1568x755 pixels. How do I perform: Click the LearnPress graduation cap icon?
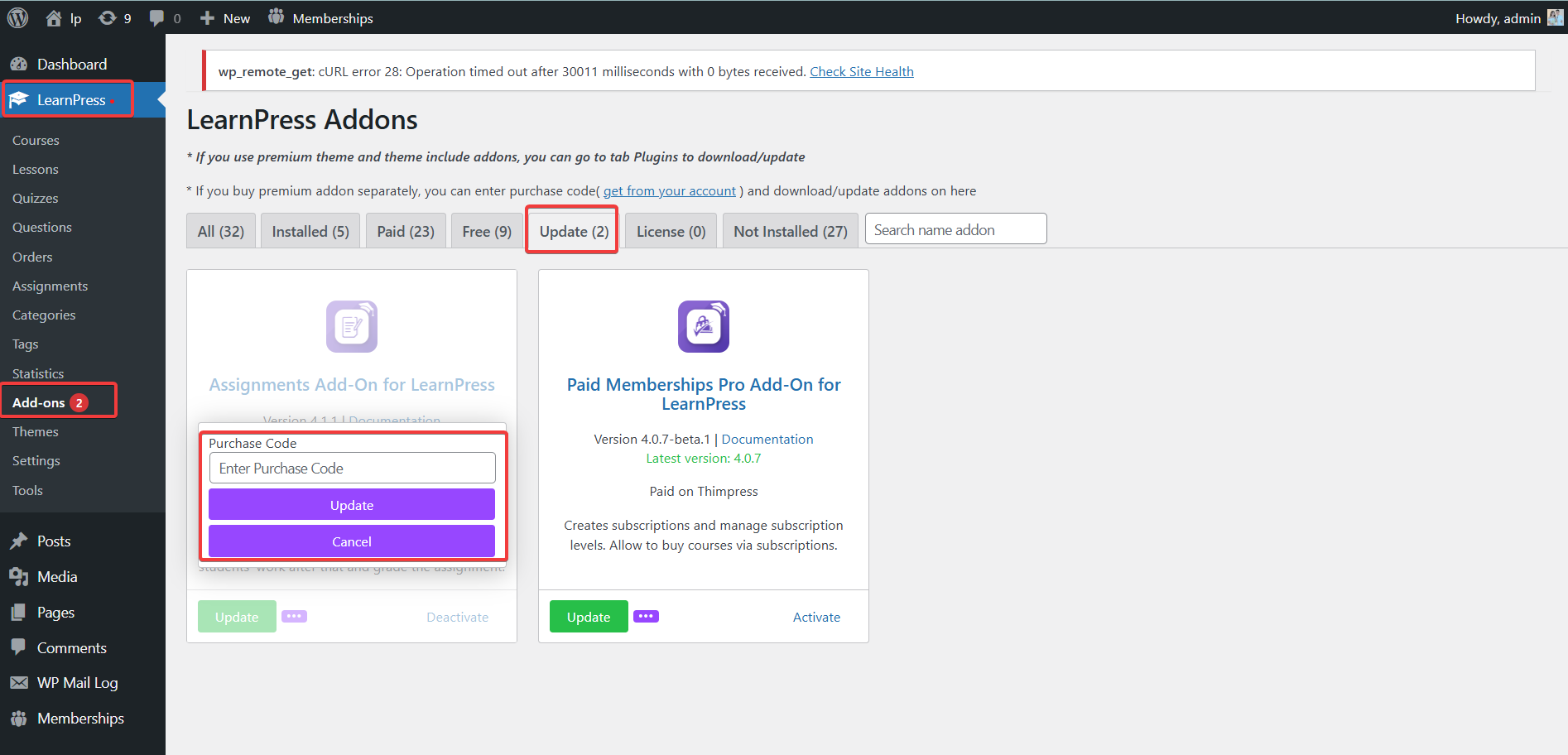pos(18,99)
